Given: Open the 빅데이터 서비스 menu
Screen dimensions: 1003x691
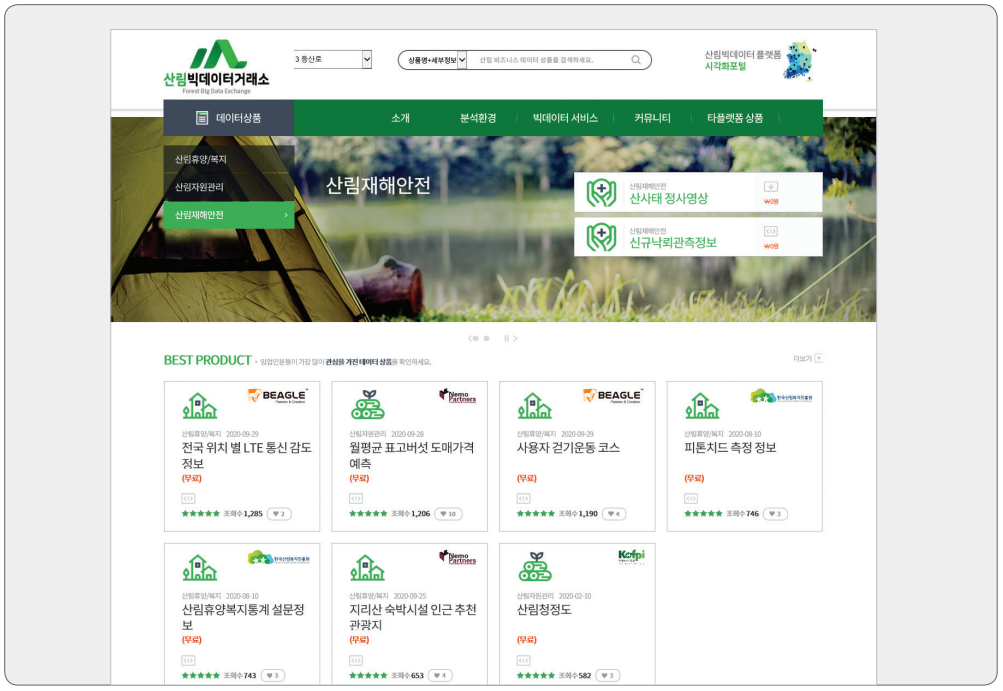Looking at the screenshot, I should (565, 118).
